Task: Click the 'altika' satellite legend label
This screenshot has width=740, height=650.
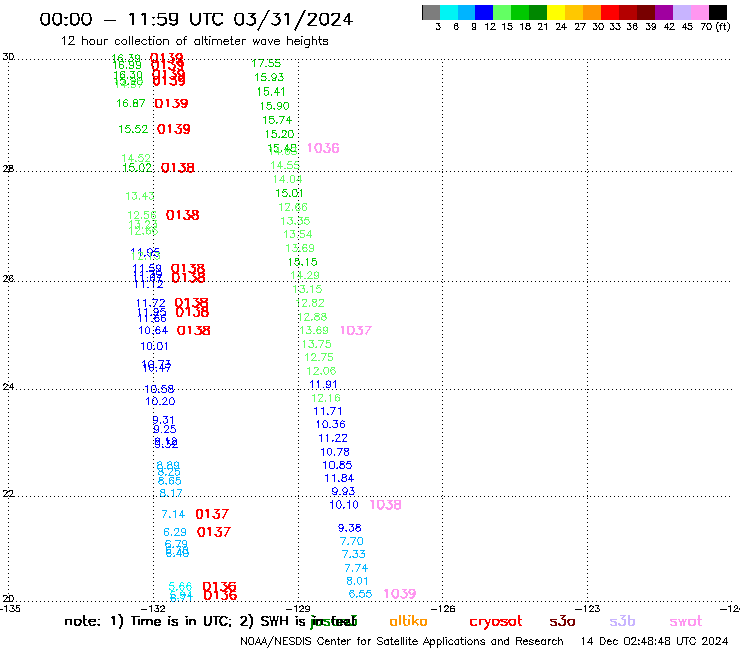Action: coord(408,621)
